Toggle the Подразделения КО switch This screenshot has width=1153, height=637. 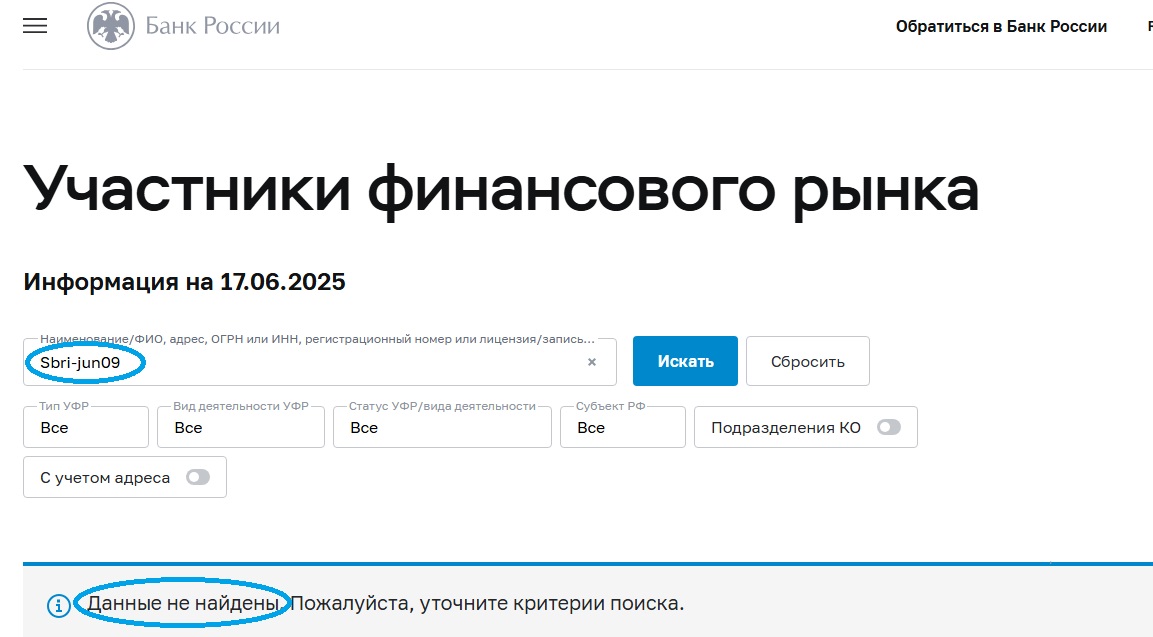coord(888,427)
